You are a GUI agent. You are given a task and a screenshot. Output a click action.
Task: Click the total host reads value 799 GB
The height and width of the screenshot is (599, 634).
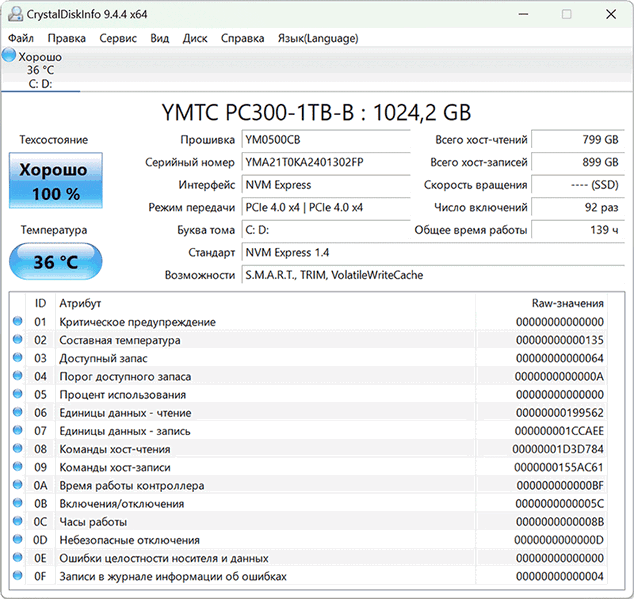coord(578,140)
